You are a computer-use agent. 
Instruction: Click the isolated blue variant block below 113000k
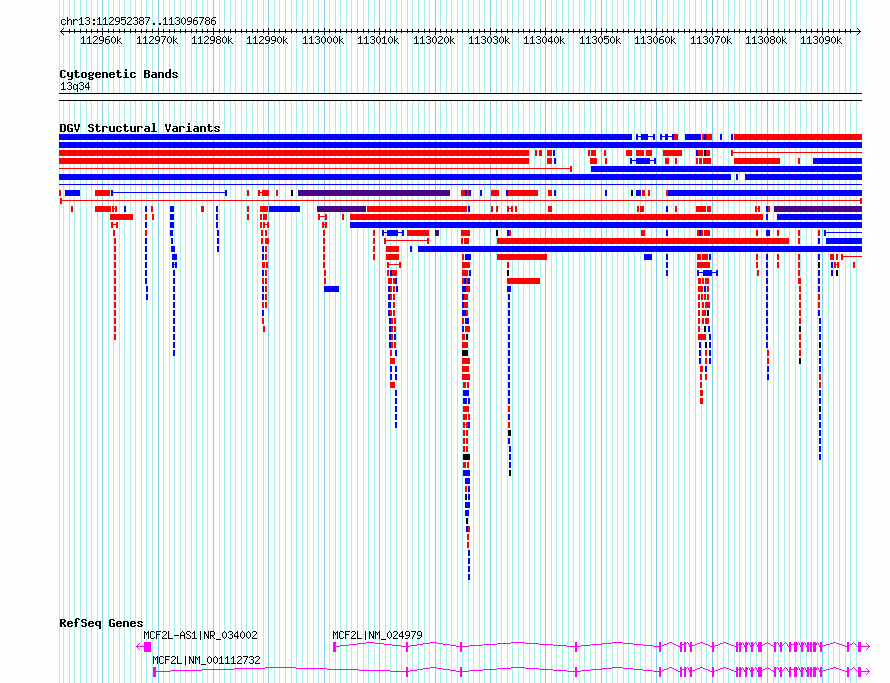tap(331, 289)
